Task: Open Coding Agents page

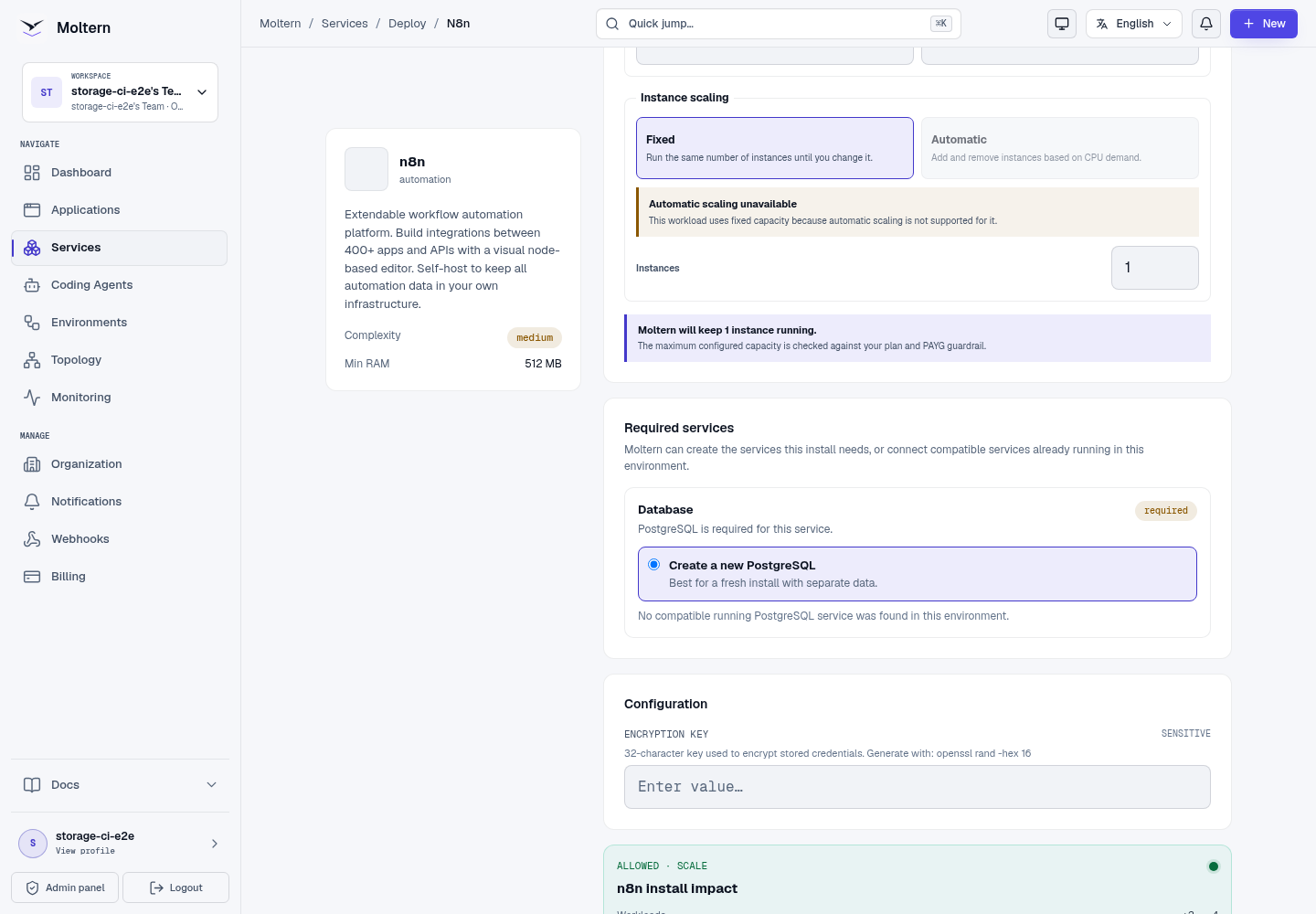Action: coord(119,285)
